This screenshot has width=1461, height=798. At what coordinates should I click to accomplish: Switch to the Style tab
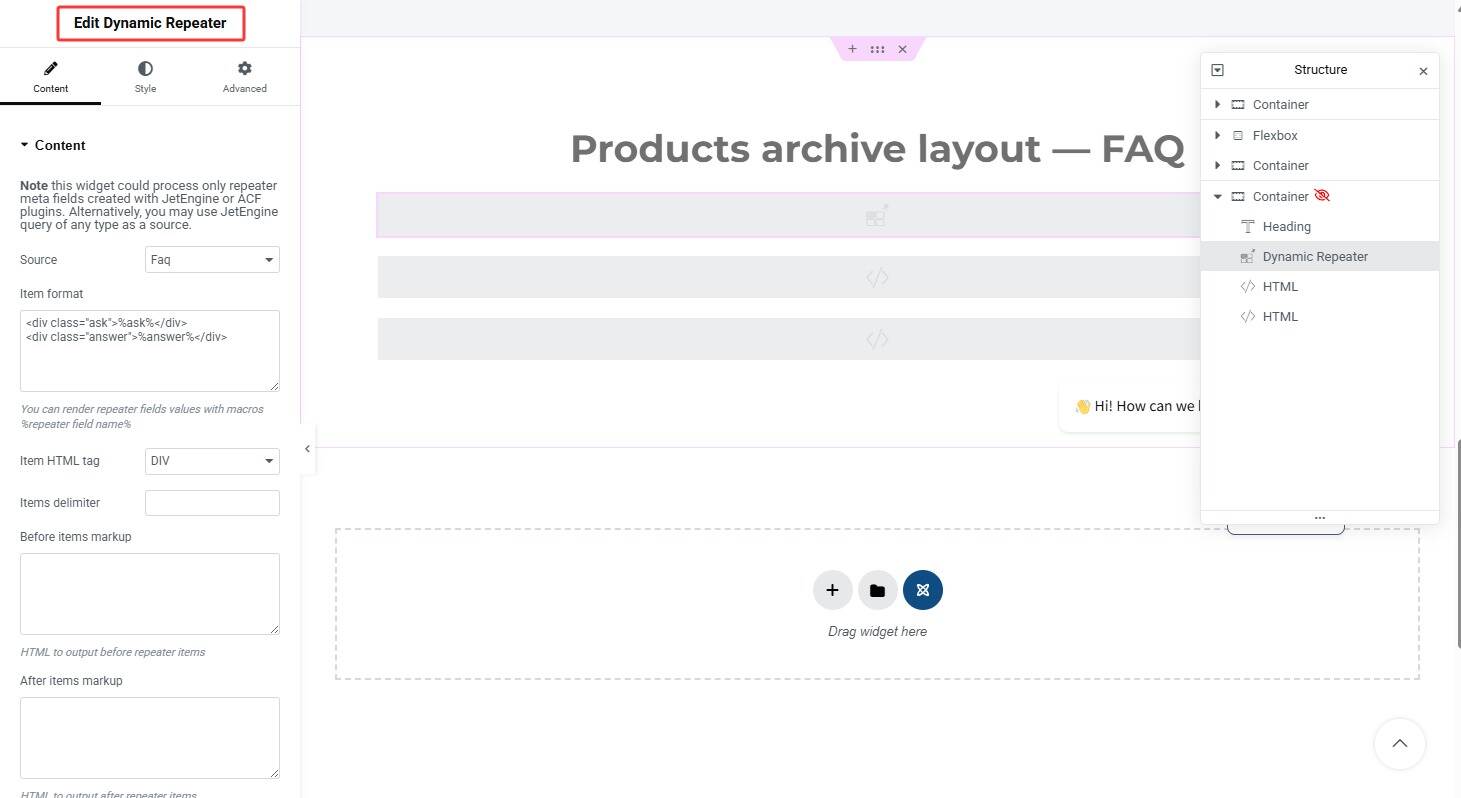145,77
